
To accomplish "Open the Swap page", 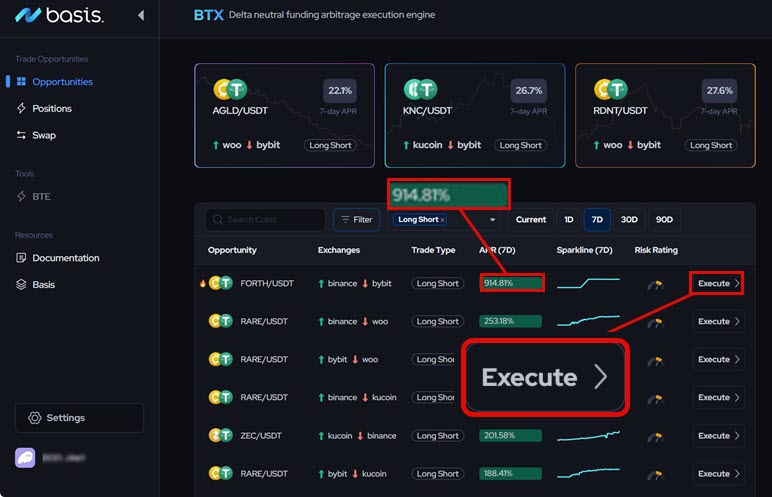I will (x=44, y=135).
